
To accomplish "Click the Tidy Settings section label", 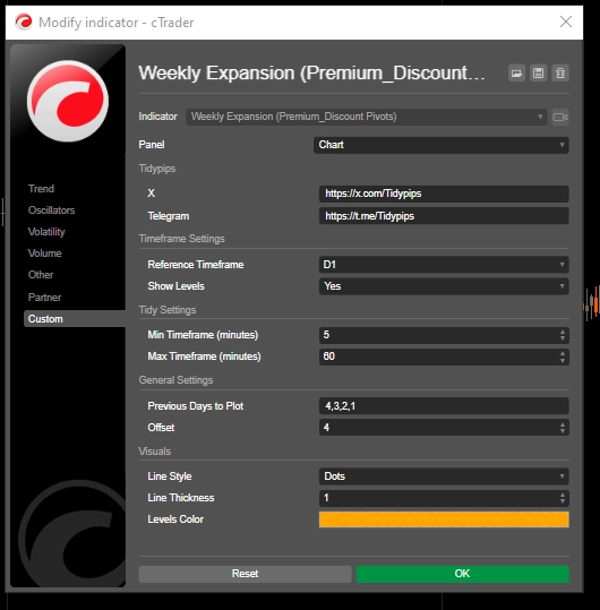I will click(x=167, y=310).
